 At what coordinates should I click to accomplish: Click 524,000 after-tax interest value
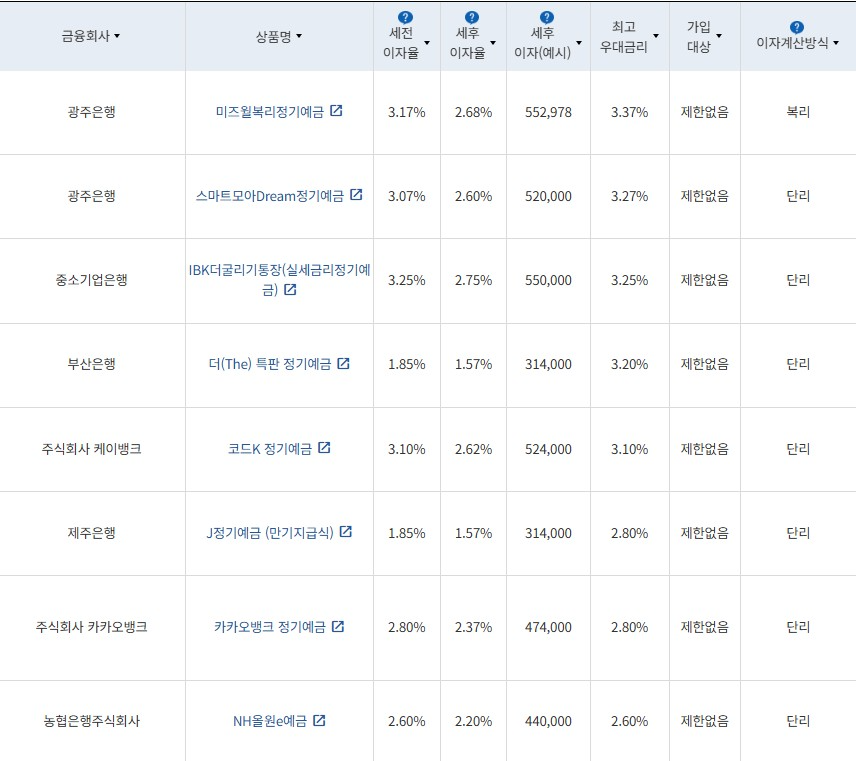pyautogui.click(x=548, y=449)
